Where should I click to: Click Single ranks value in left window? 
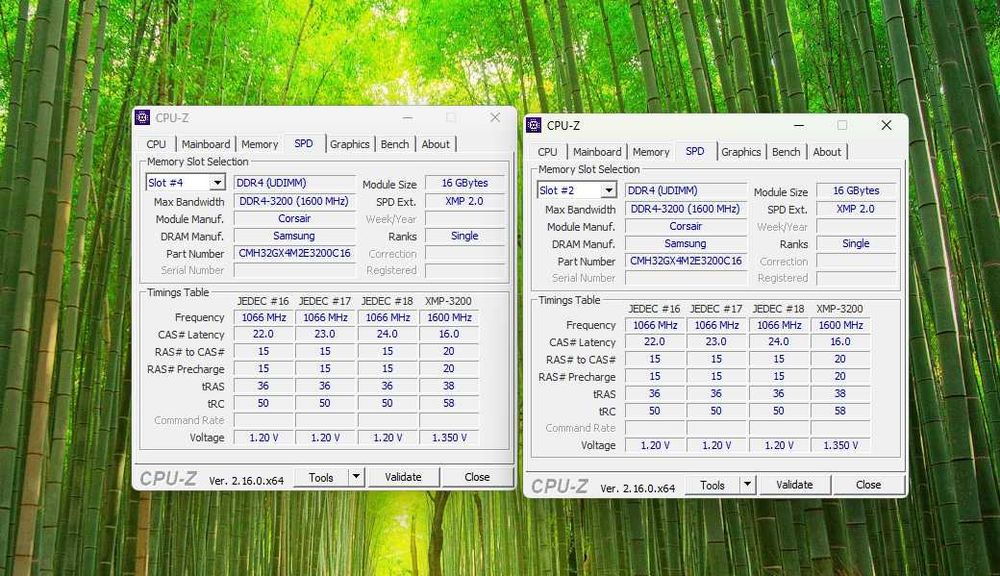coord(465,235)
